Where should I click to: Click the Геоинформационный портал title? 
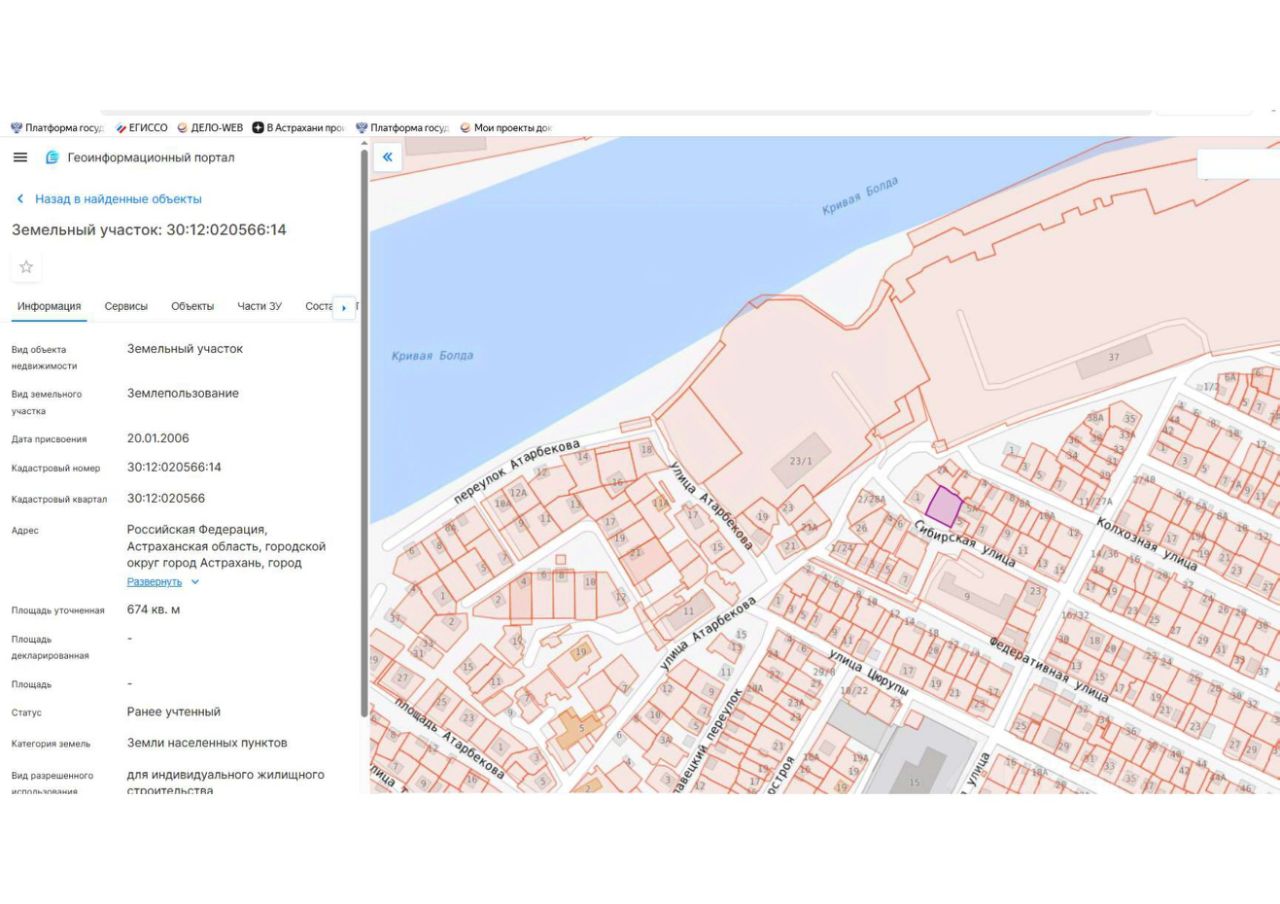pyautogui.click(x=151, y=158)
